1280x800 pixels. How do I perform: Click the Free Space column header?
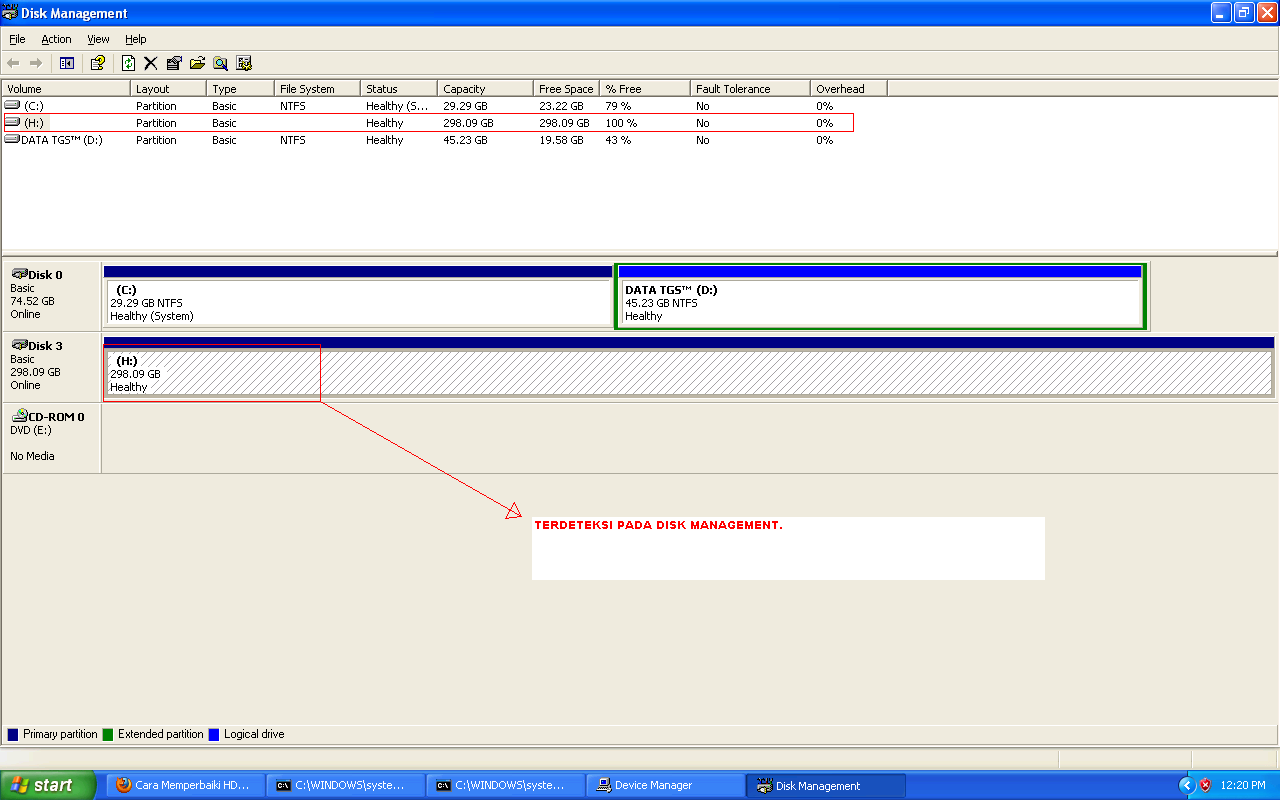point(565,88)
